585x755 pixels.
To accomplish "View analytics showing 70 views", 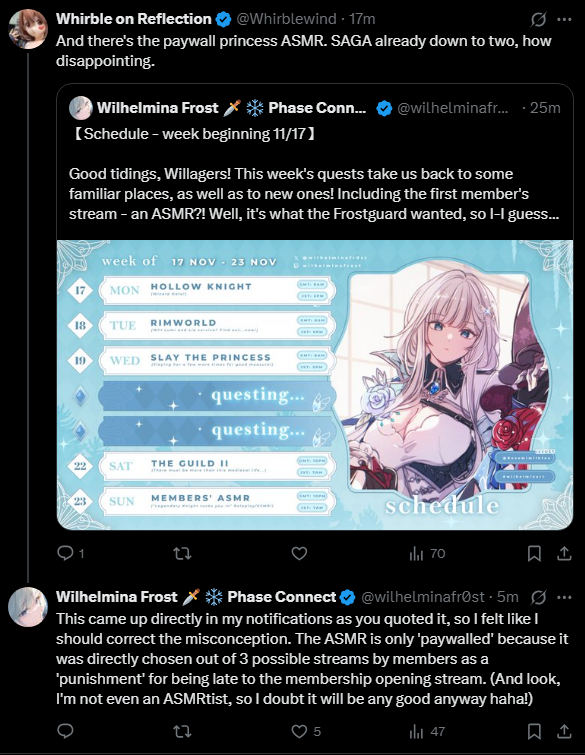I will click(x=427, y=554).
